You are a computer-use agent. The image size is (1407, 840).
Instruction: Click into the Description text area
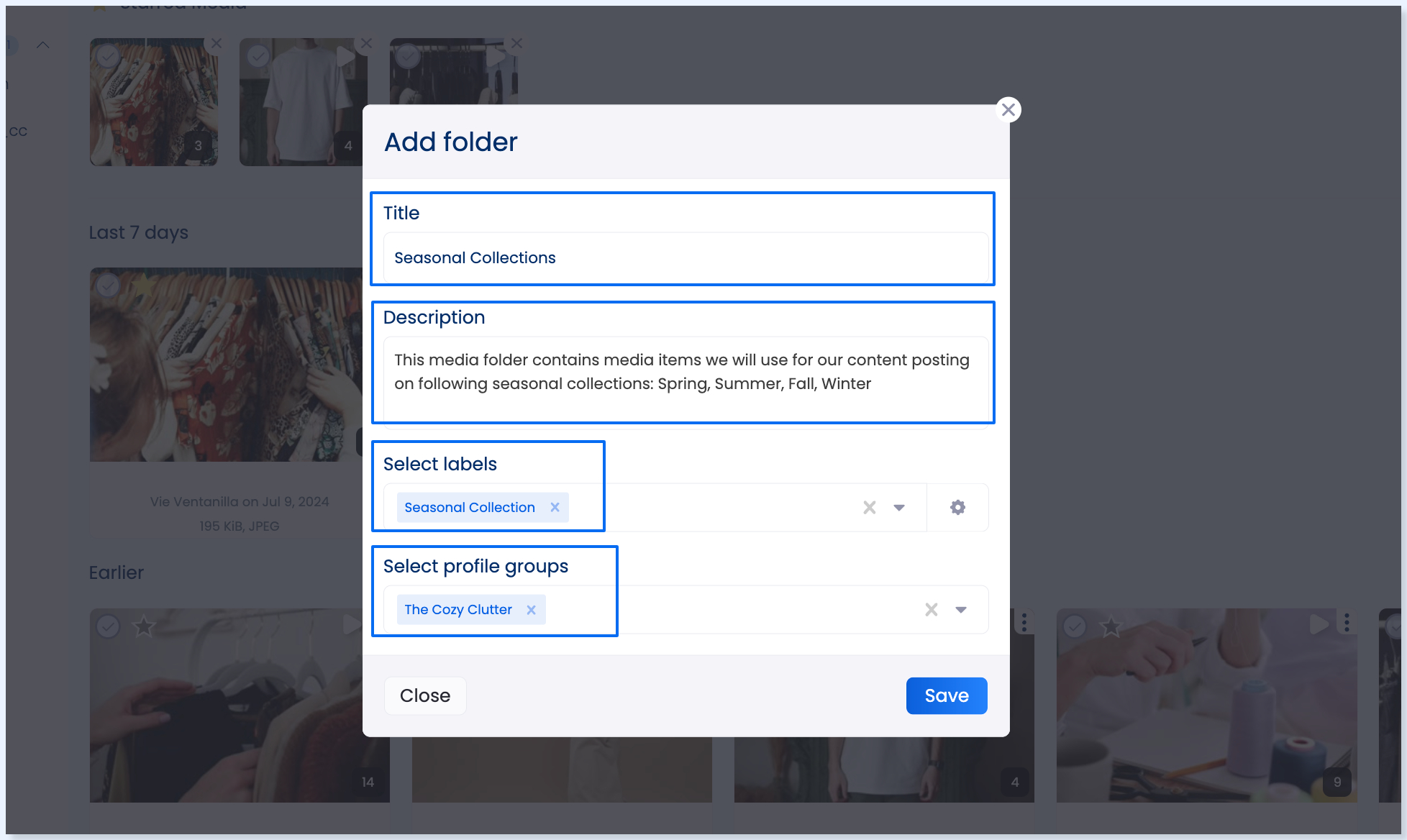pyautogui.click(x=686, y=381)
